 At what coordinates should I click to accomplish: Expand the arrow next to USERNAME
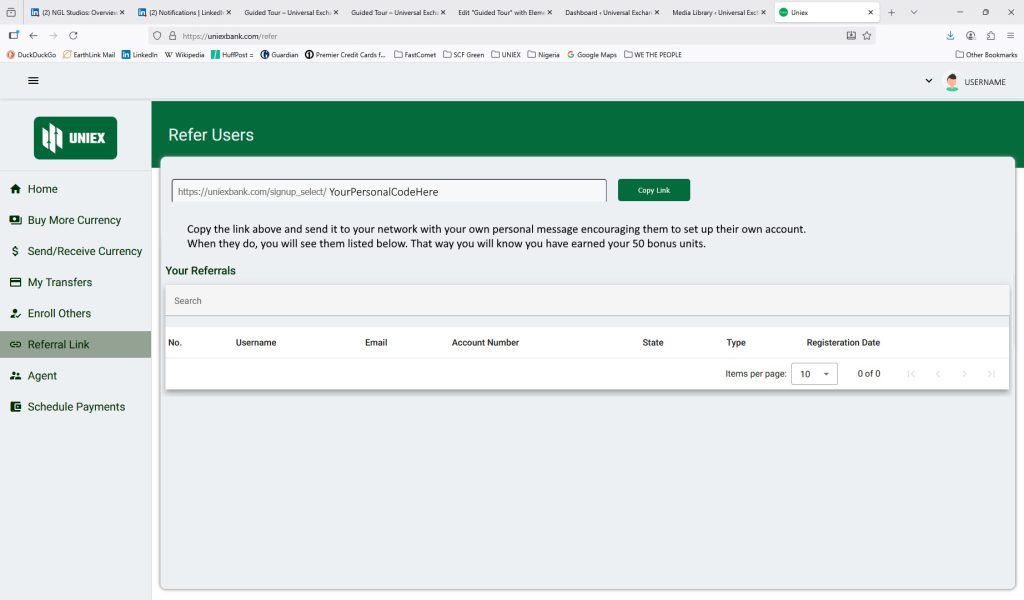pos(928,81)
